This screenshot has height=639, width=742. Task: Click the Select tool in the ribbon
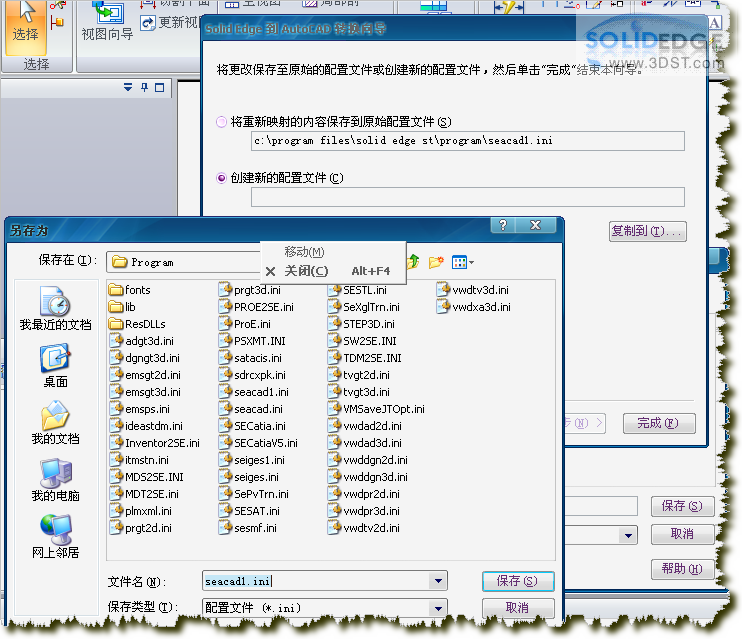[26, 26]
